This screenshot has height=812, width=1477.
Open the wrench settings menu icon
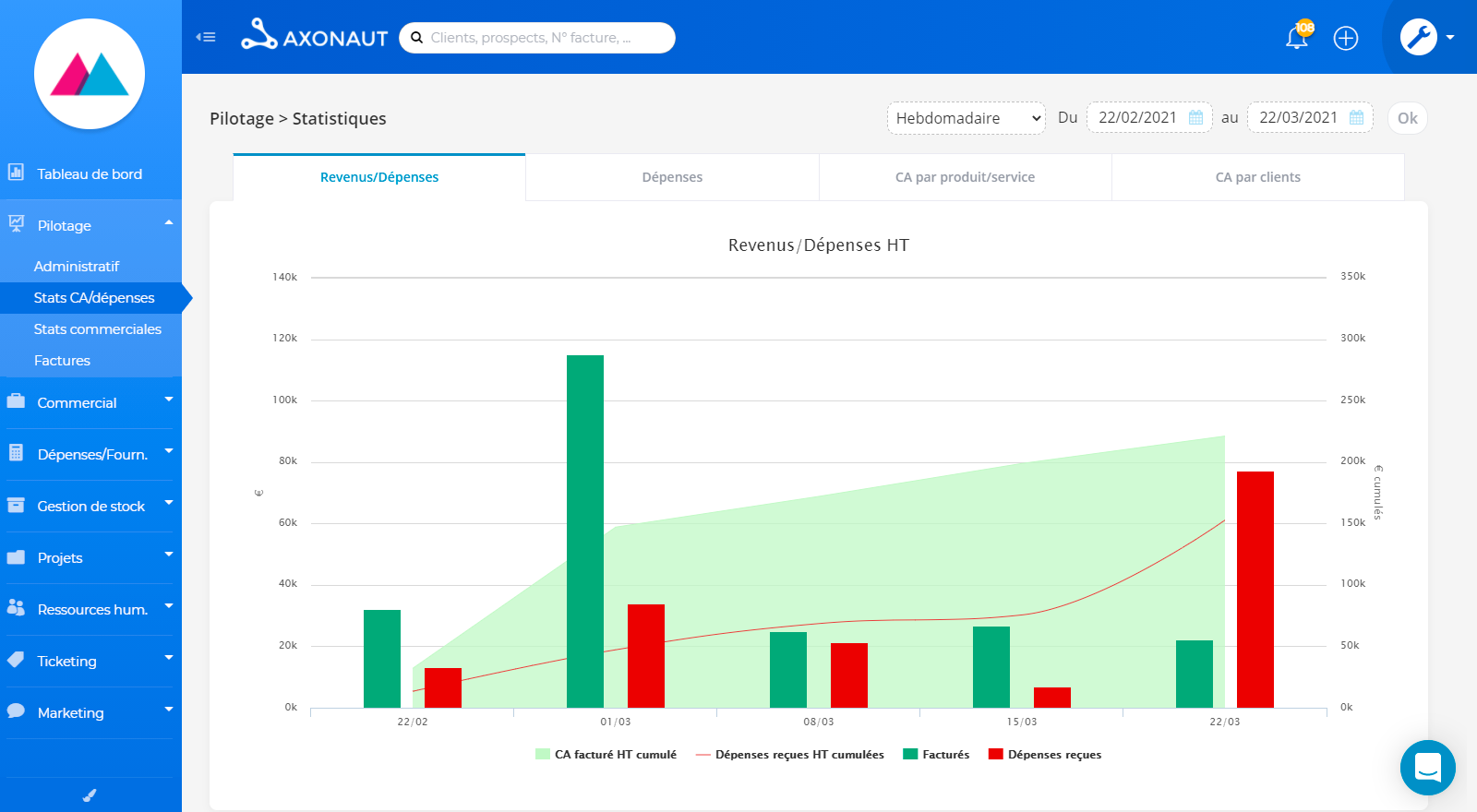pos(1419,37)
